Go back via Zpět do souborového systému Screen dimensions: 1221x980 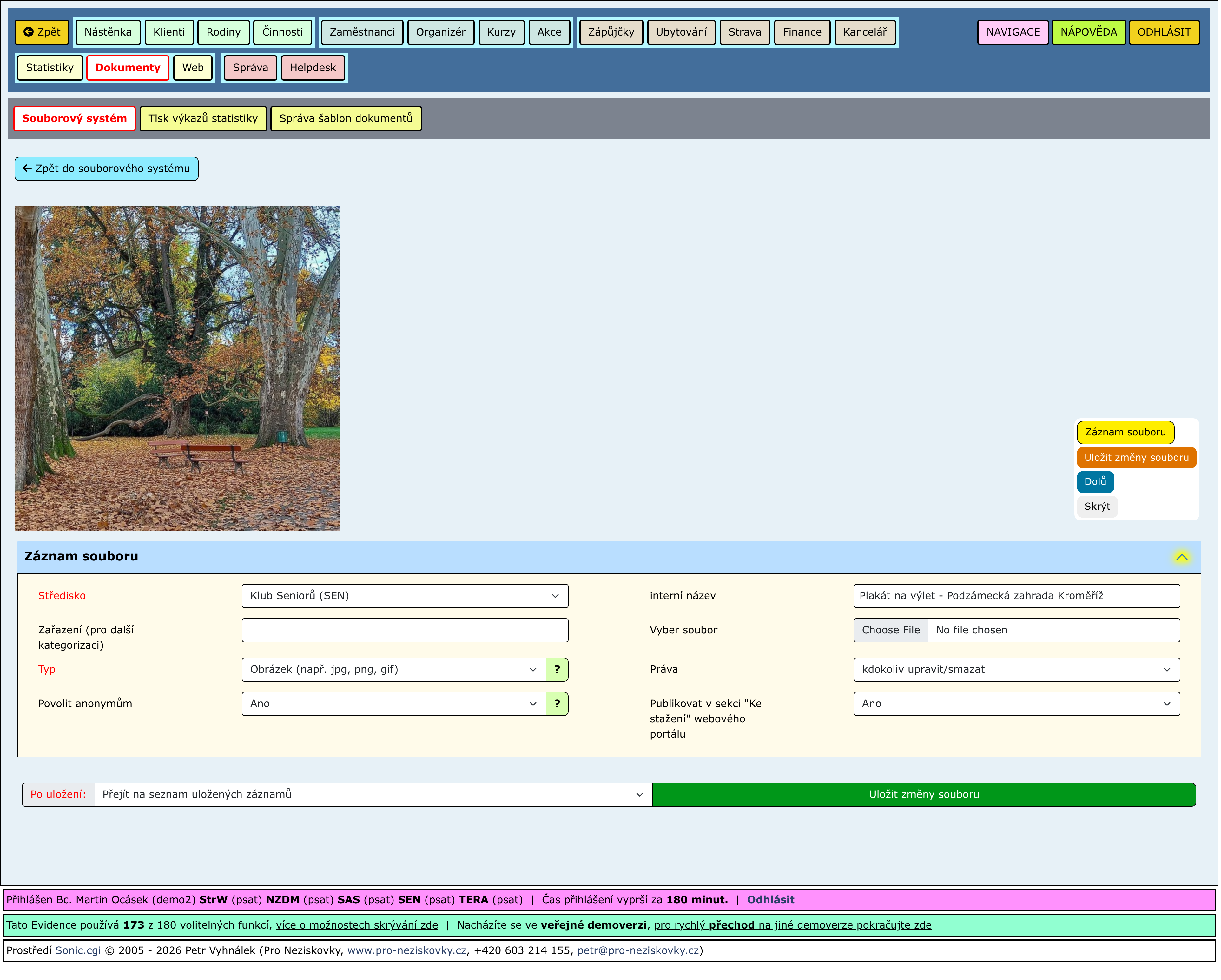(x=107, y=169)
